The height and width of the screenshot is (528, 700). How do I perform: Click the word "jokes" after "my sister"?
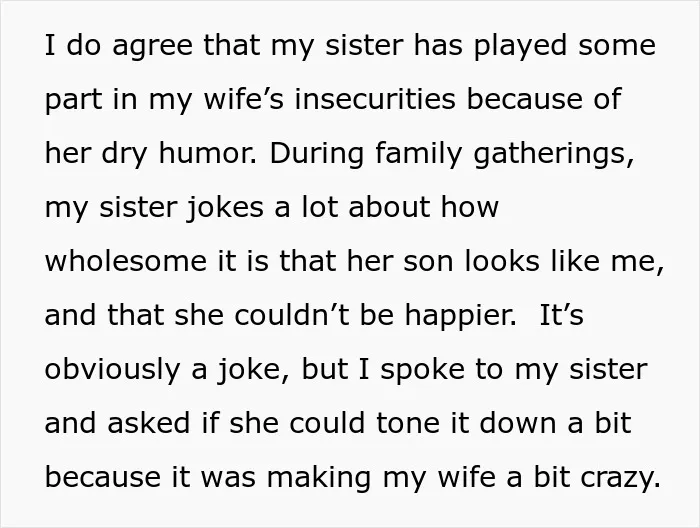225,208
